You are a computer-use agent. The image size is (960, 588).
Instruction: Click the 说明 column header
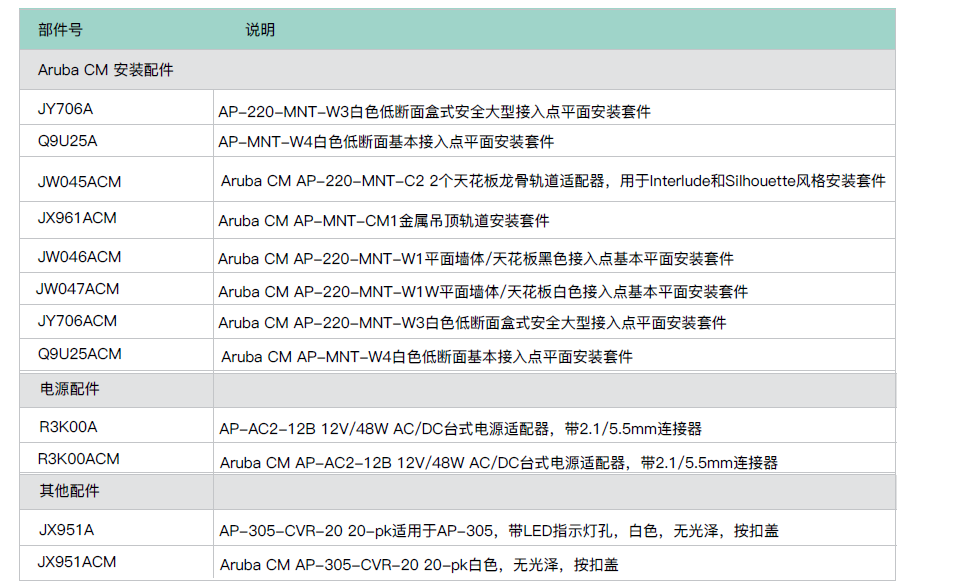tap(260, 29)
